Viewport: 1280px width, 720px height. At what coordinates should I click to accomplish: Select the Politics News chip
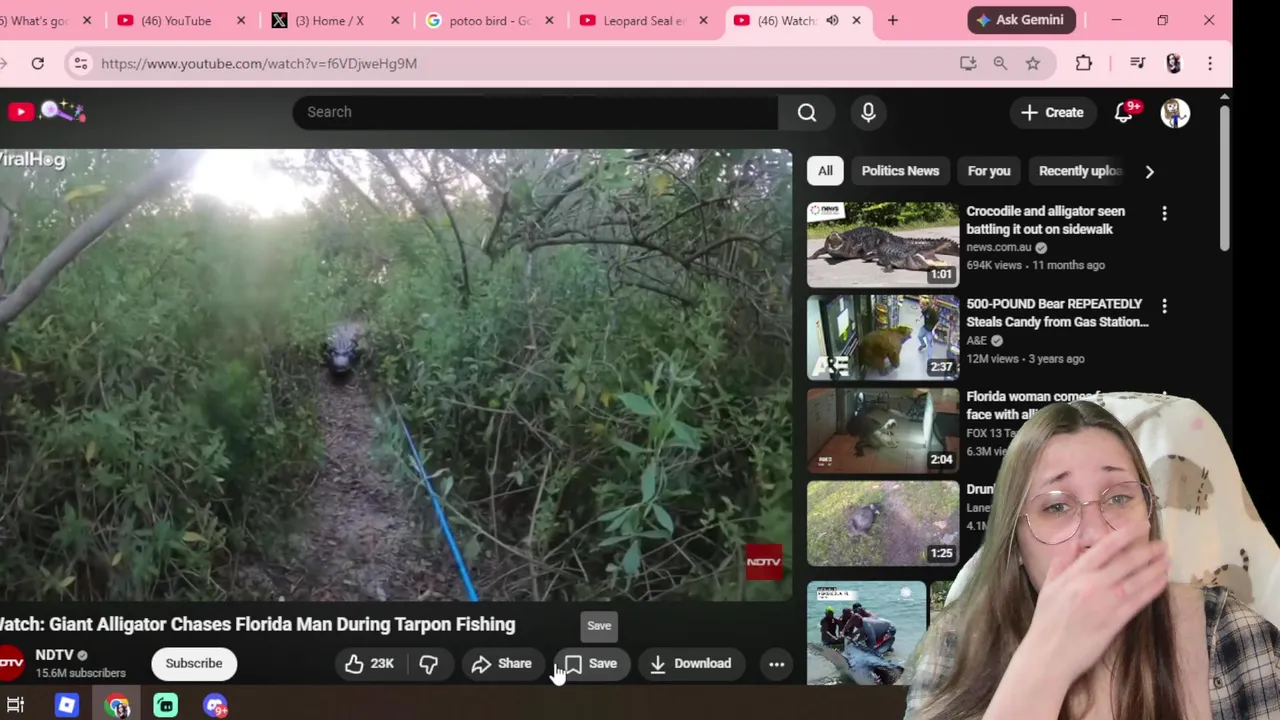pos(900,171)
